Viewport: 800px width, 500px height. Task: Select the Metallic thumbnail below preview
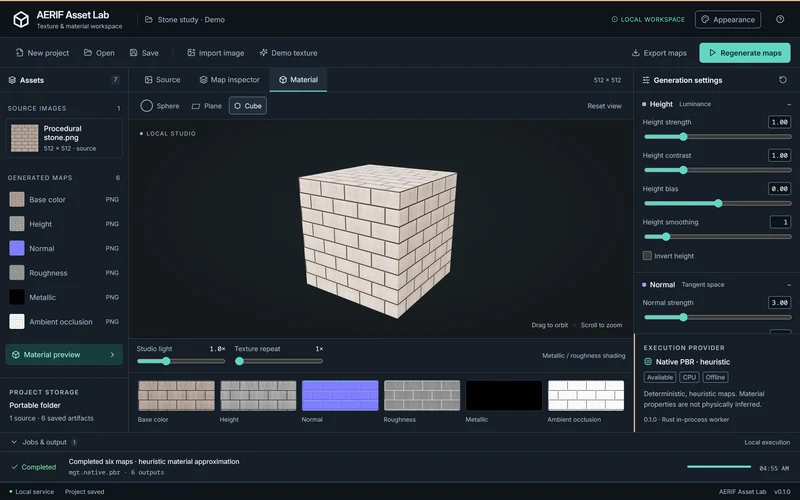pos(504,395)
